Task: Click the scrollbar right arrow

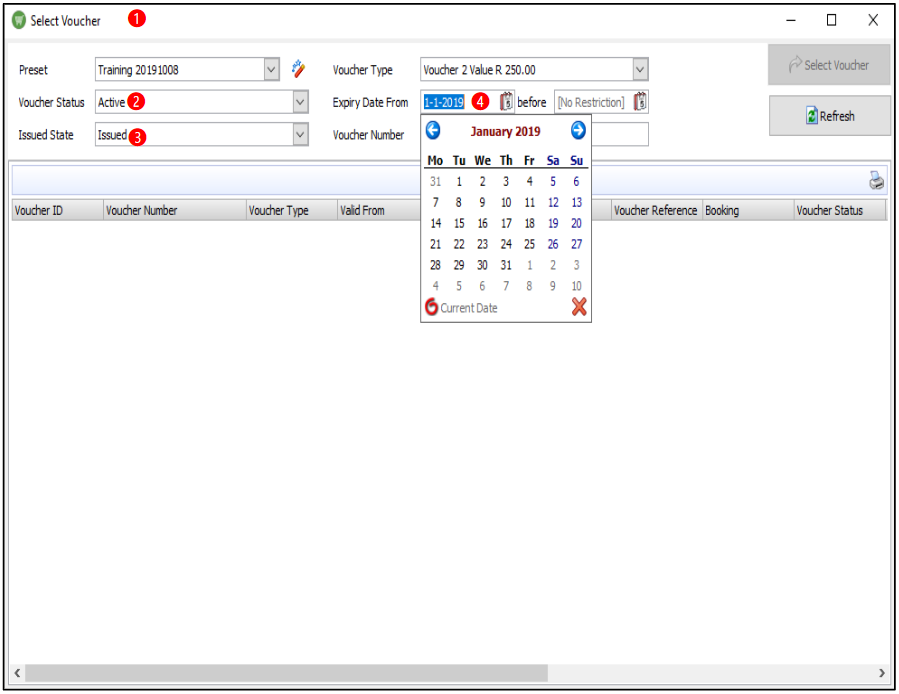Action: [881, 673]
